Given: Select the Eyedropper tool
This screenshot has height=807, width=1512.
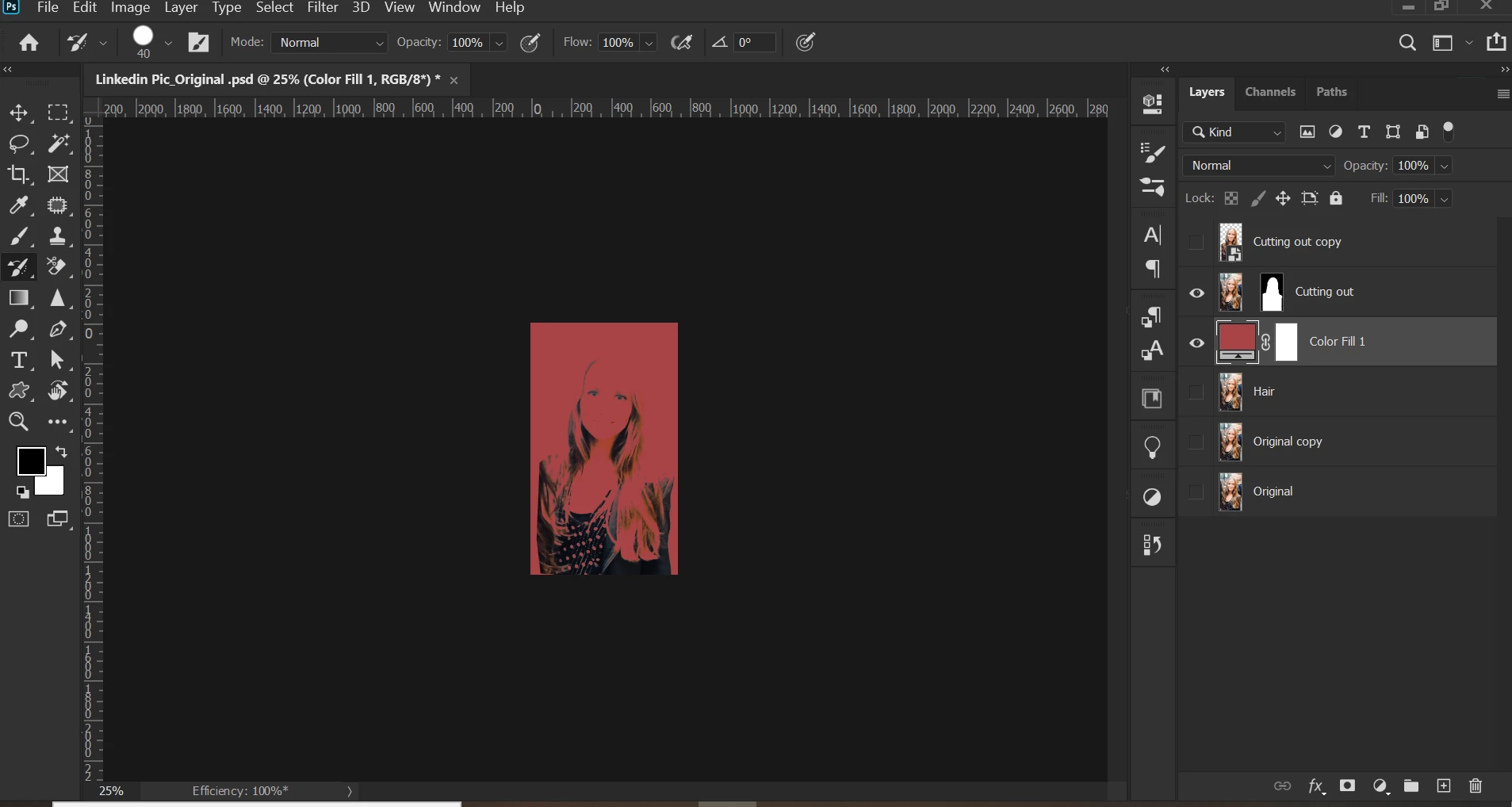Looking at the screenshot, I should pos(19,205).
